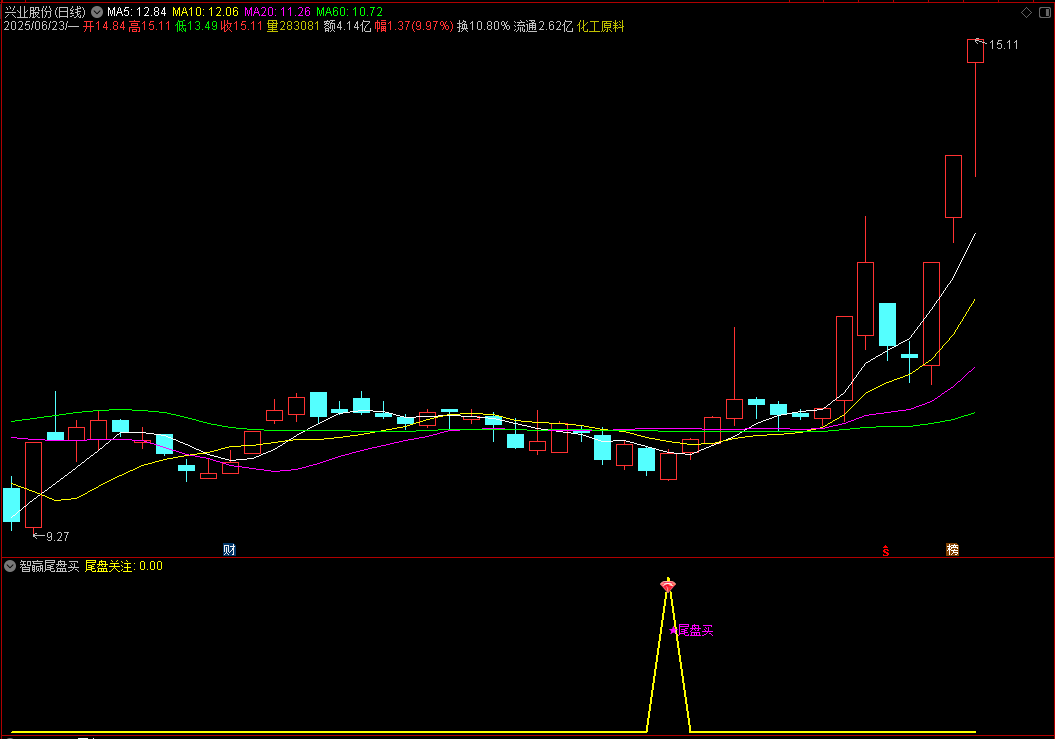
Task: Toggle the side panel icon in the top-right corner
Action: tap(1046, 12)
